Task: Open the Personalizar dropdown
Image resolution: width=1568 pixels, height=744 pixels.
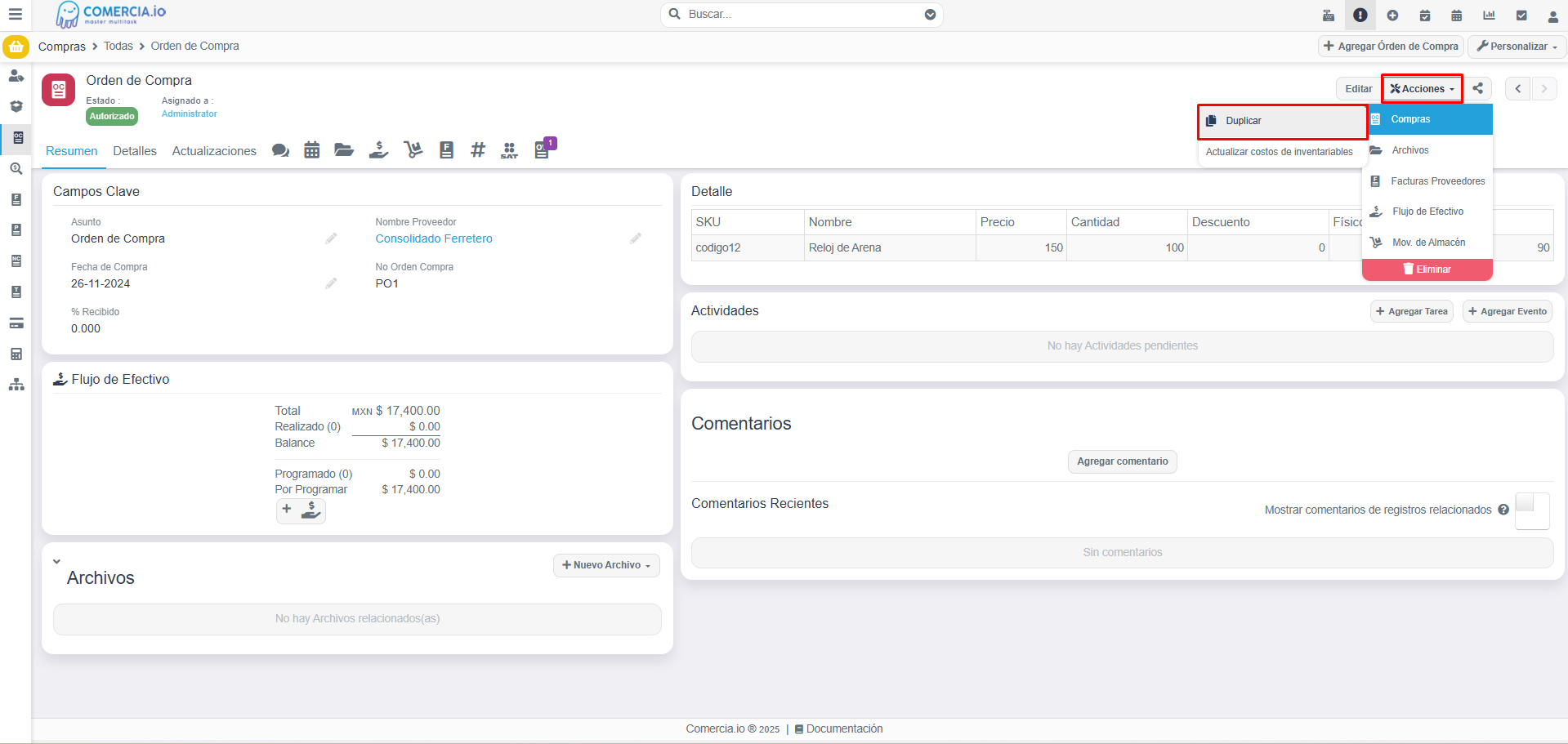Action: (1517, 47)
